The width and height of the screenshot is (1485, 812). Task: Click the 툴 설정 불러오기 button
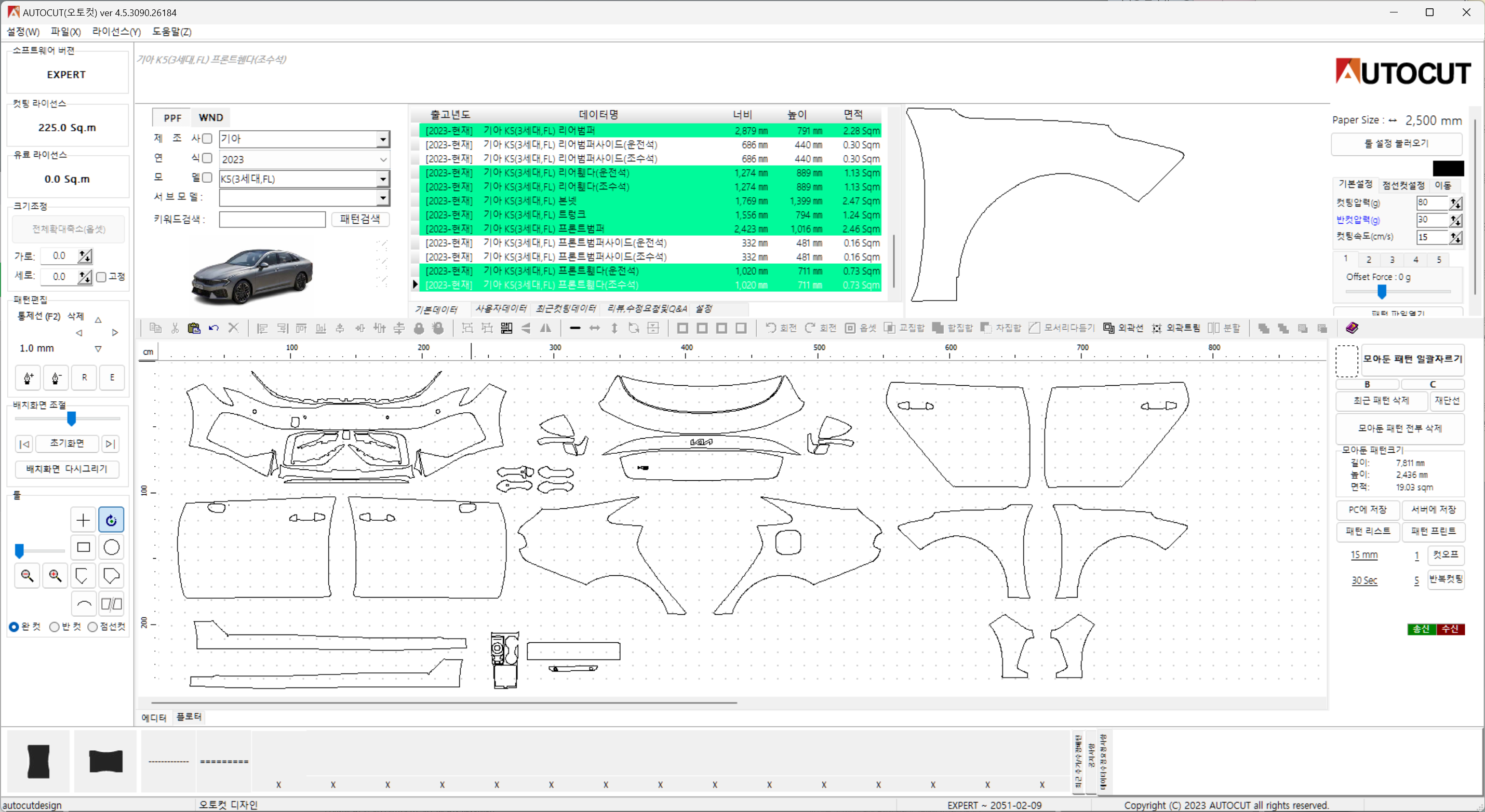click(1396, 143)
